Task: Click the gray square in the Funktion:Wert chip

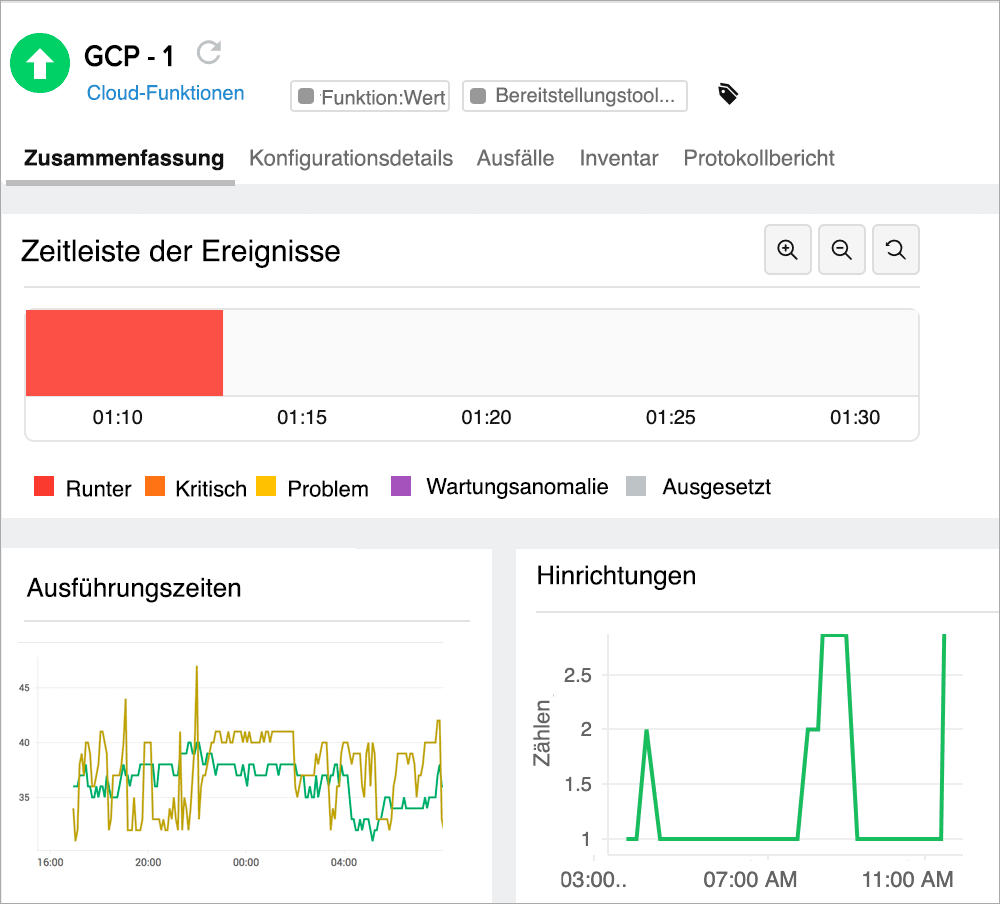Action: point(308,96)
